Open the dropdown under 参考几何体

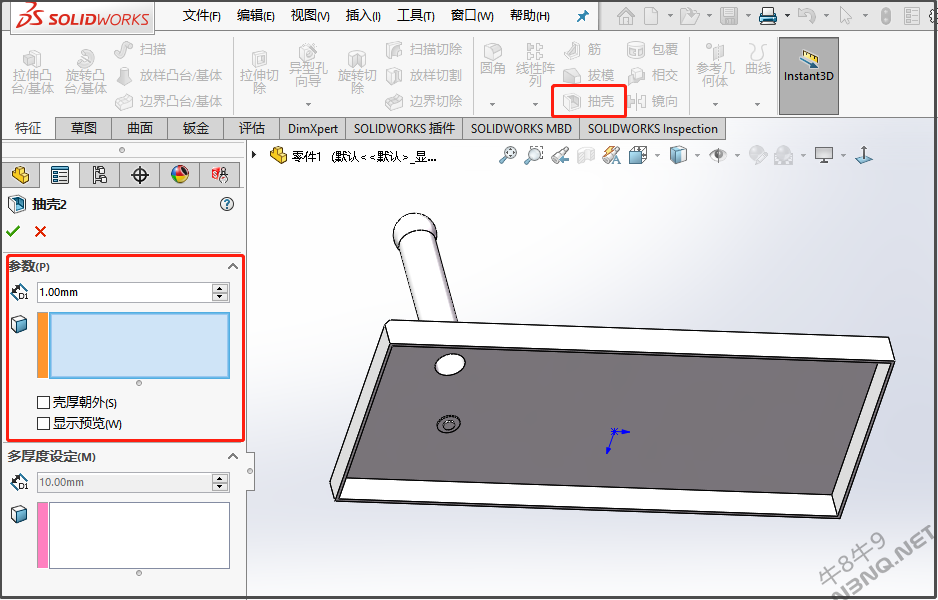click(715, 105)
